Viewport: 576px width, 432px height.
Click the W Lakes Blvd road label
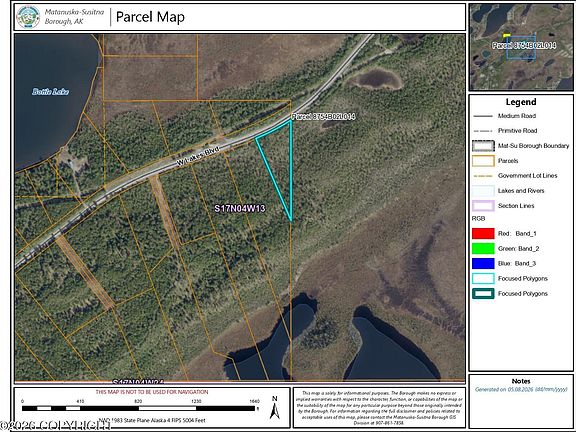point(198,156)
